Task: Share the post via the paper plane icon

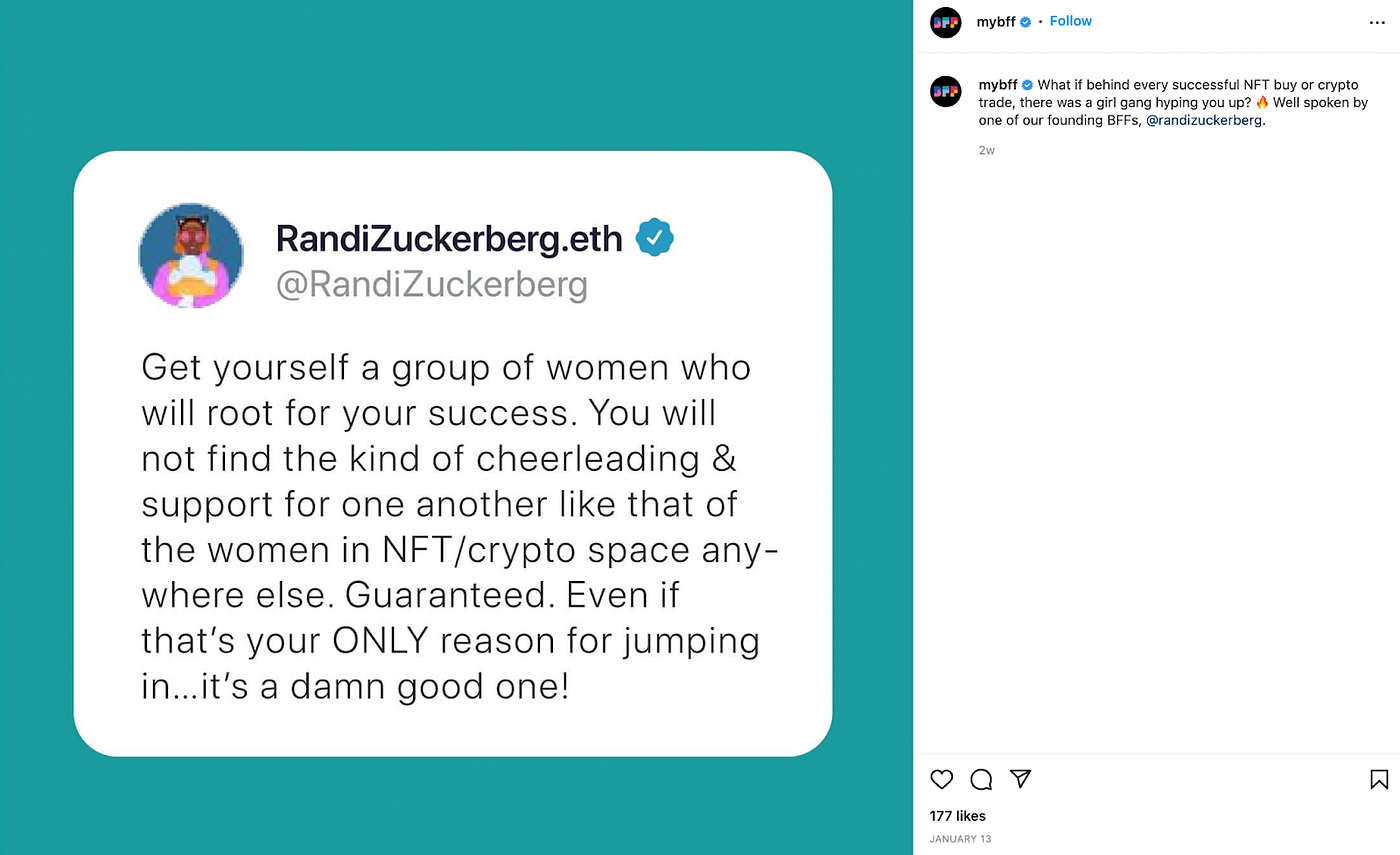Action: (1021, 779)
